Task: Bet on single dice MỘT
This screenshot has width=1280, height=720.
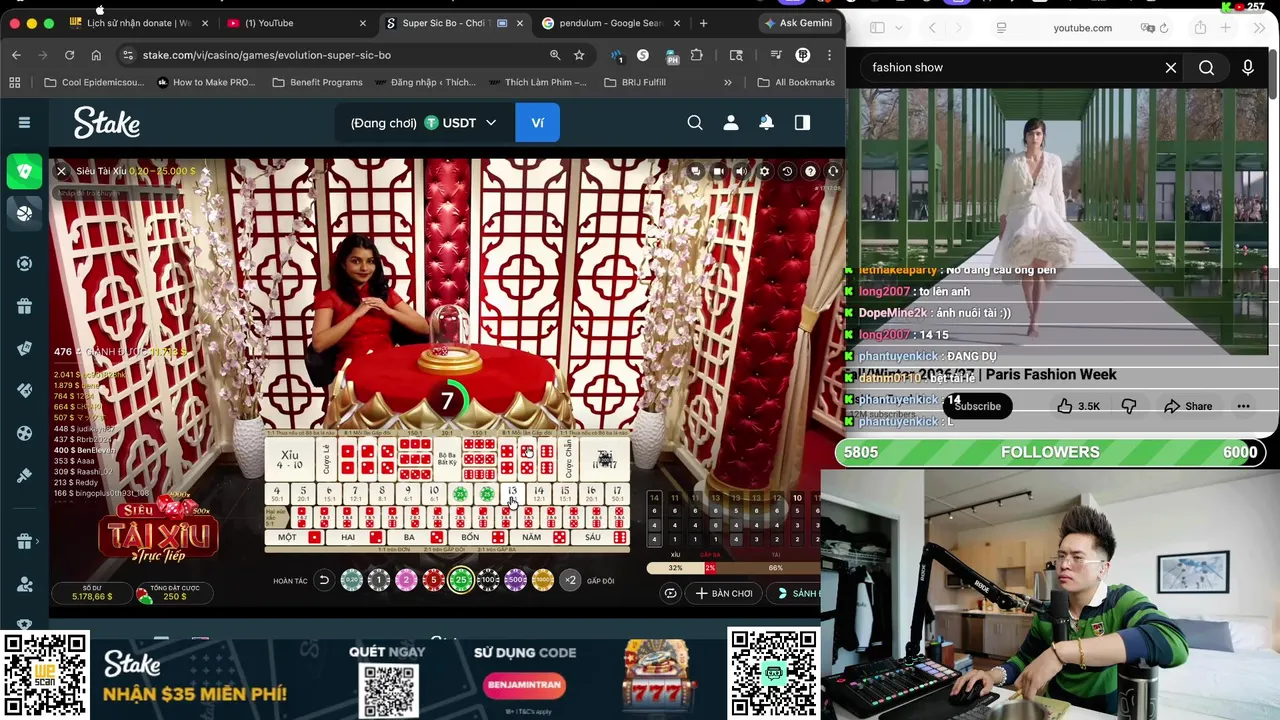Action: point(296,537)
